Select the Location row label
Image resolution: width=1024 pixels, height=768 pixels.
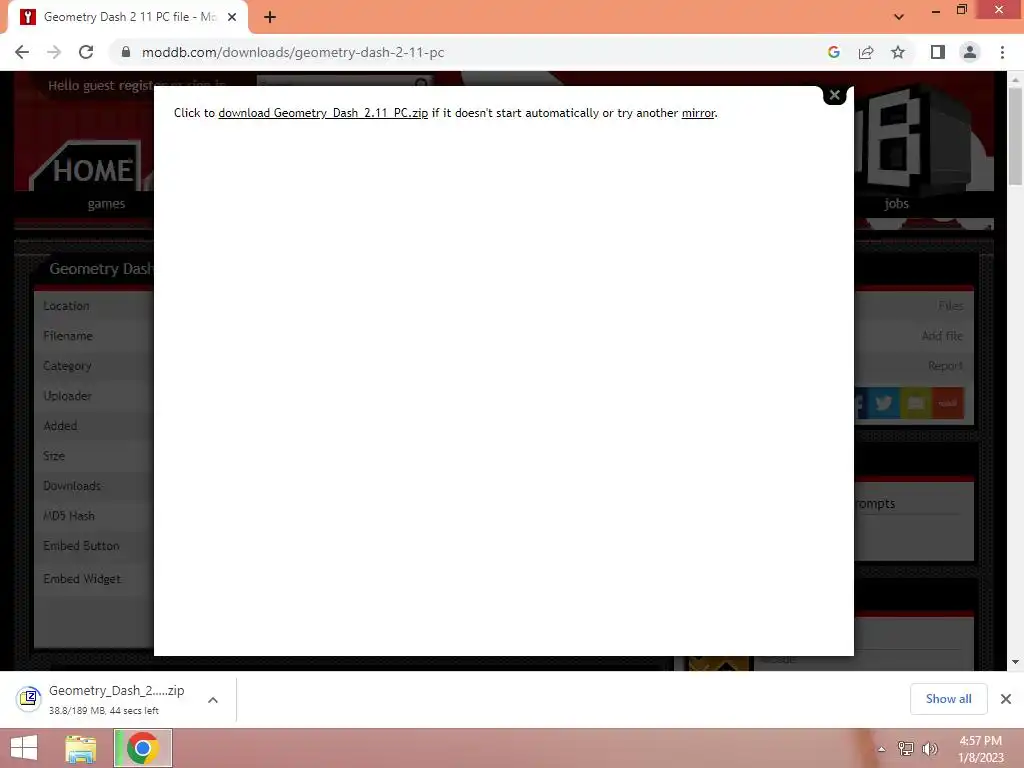66,306
